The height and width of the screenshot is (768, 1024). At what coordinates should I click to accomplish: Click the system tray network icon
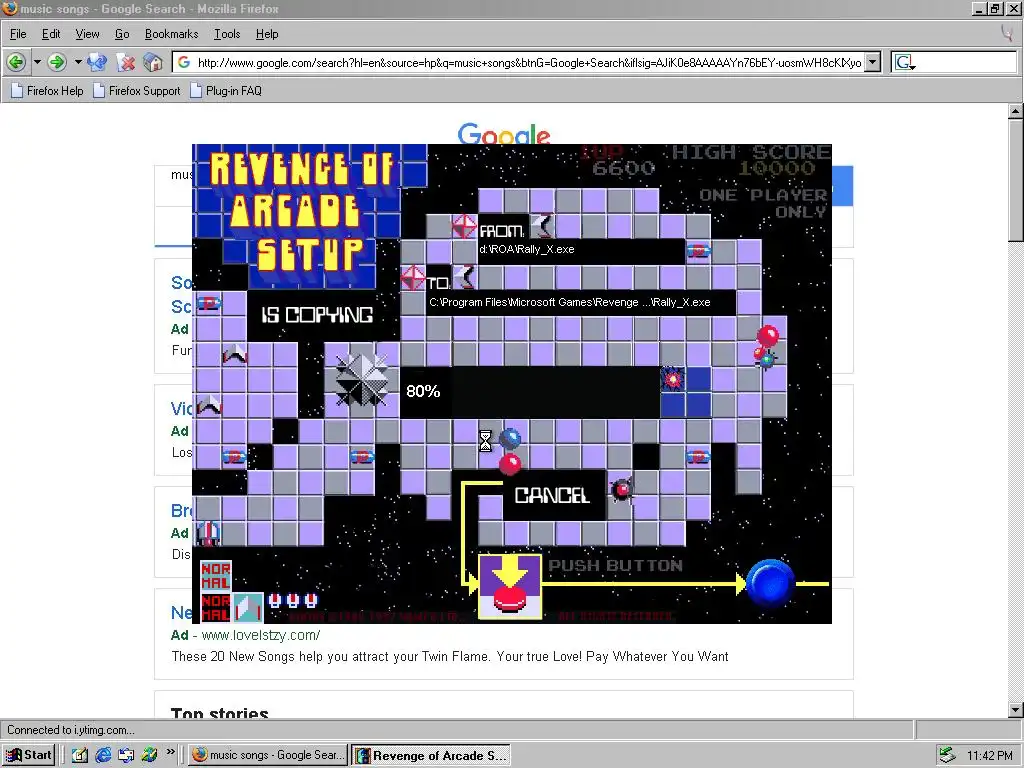point(947,755)
